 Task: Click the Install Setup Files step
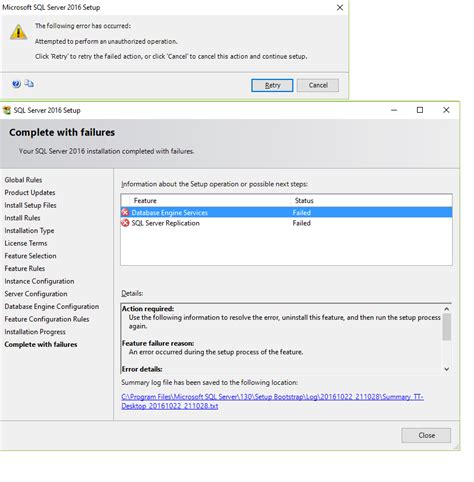[x=30, y=205]
